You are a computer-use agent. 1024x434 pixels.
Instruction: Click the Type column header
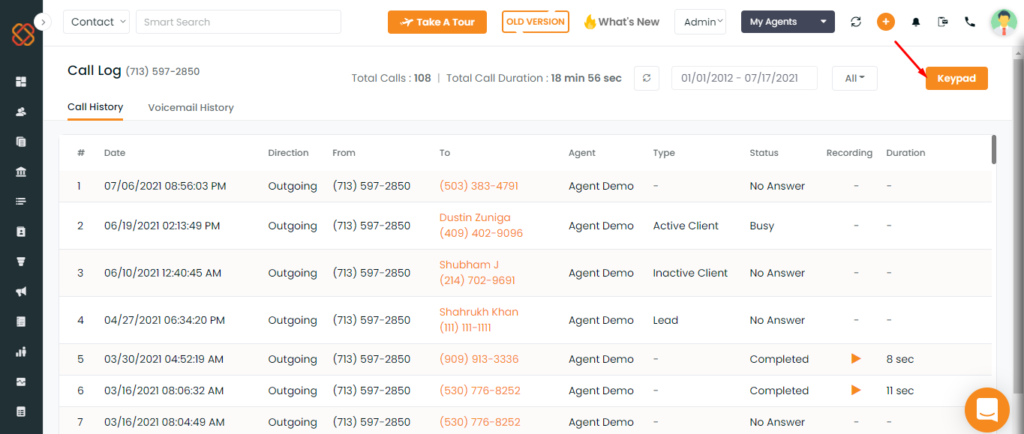coord(664,153)
